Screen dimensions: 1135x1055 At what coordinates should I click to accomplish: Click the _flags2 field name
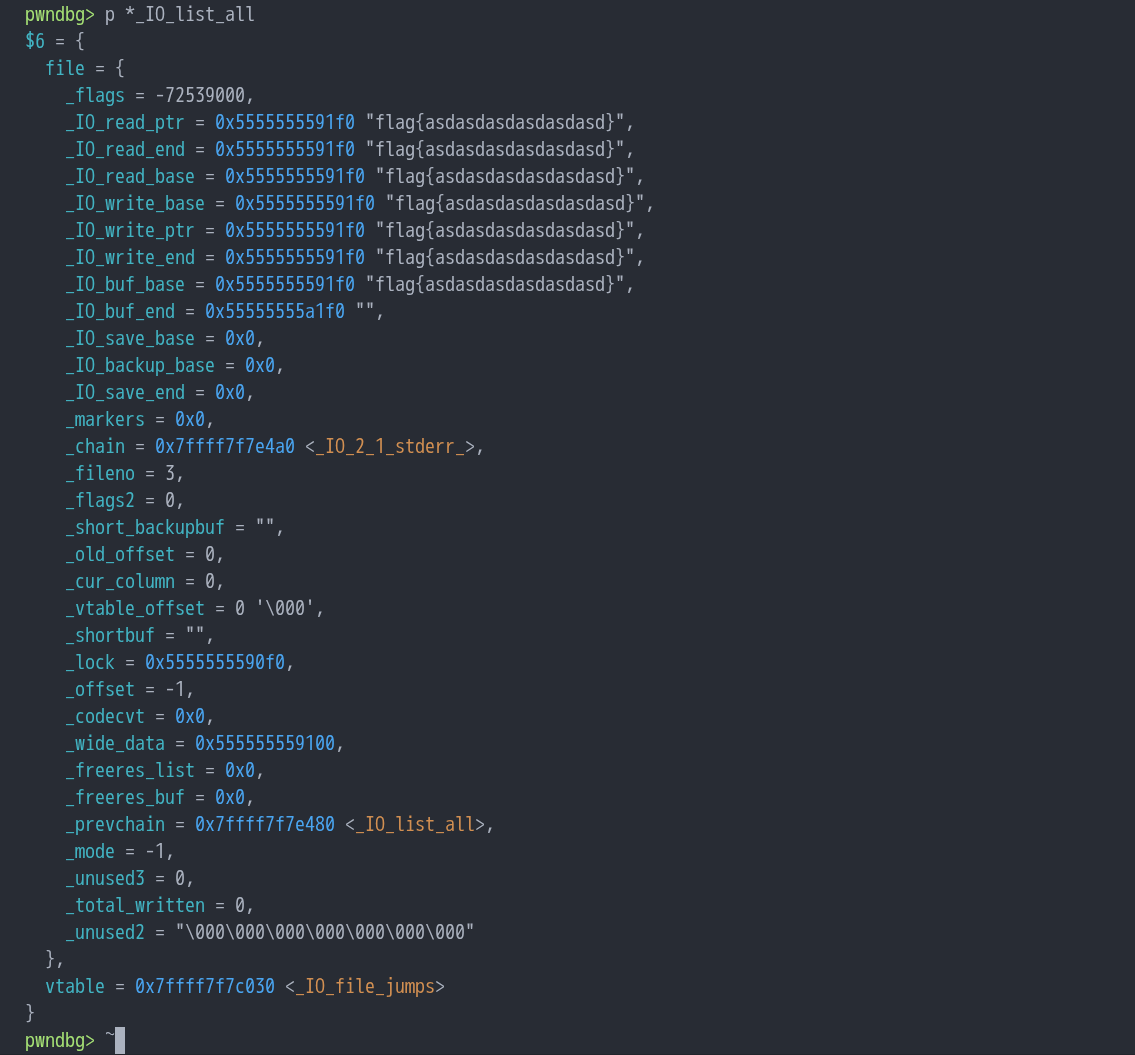(x=100, y=500)
